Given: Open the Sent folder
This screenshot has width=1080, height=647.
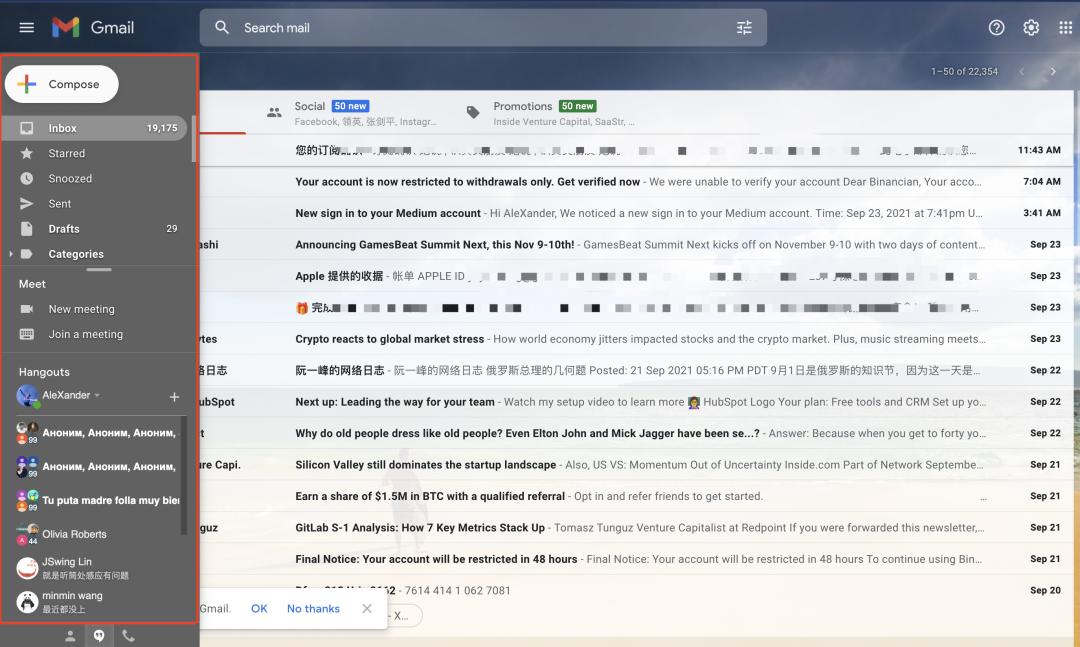Looking at the screenshot, I should (x=94, y=203).
